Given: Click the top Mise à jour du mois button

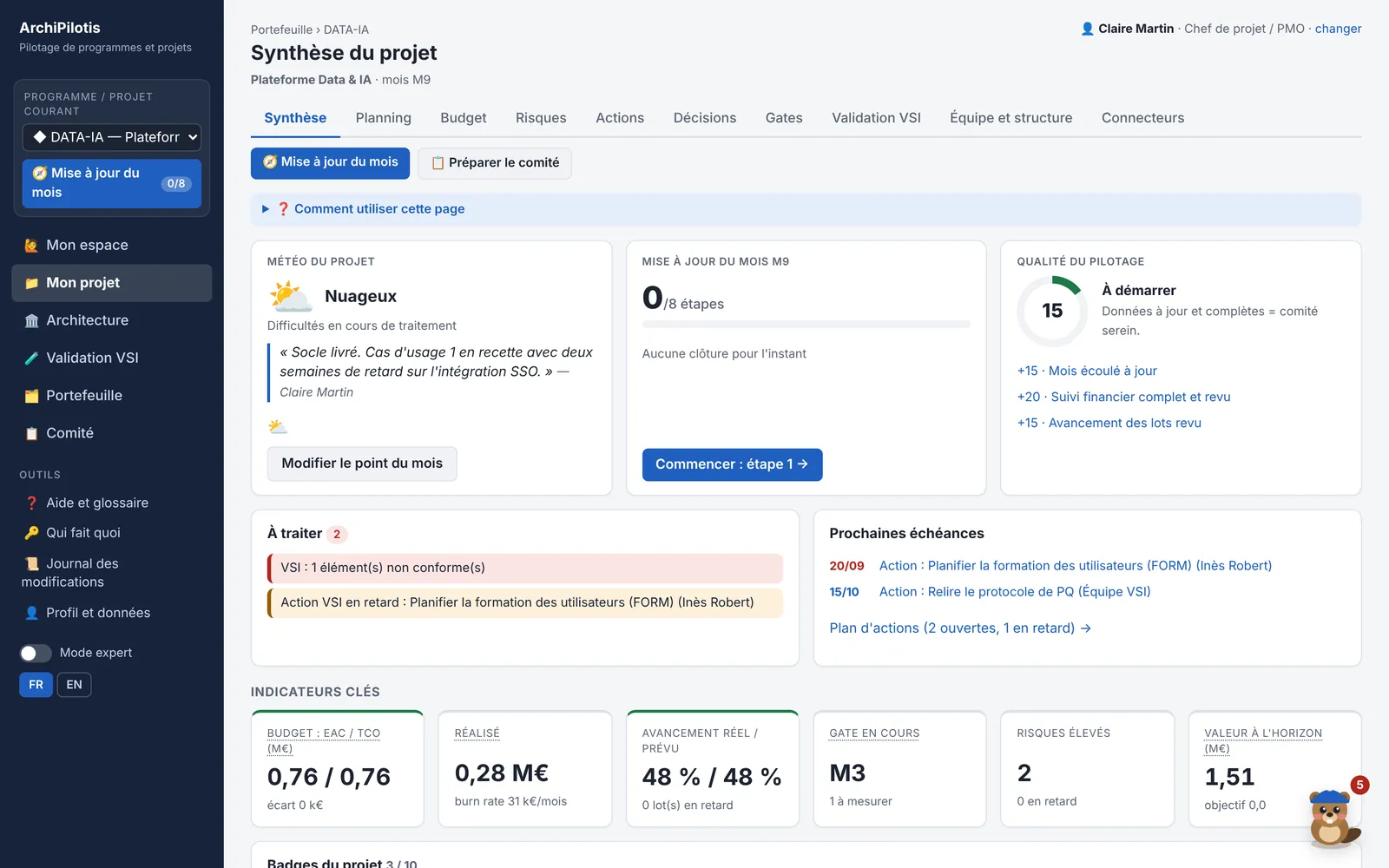Looking at the screenshot, I should [330, 163].
